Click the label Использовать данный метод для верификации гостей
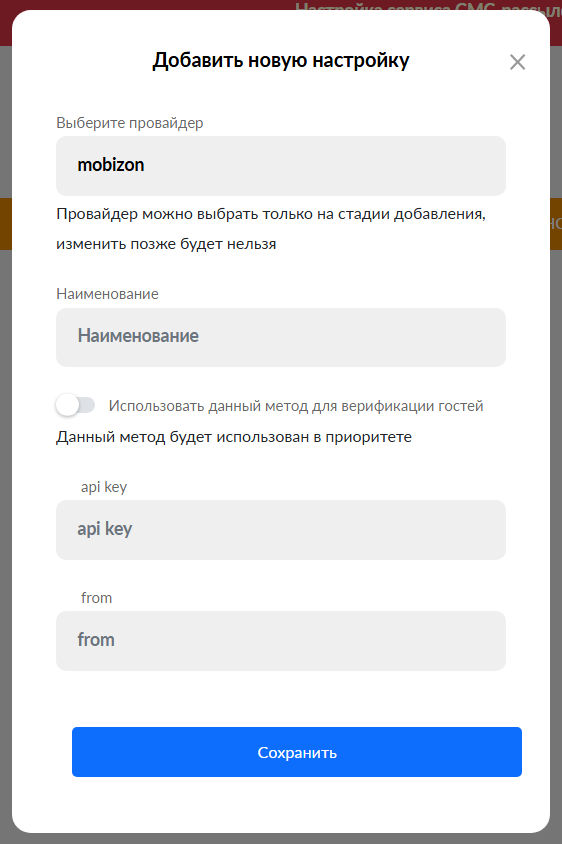Screen dimensions: 562x844 point(296,405)
